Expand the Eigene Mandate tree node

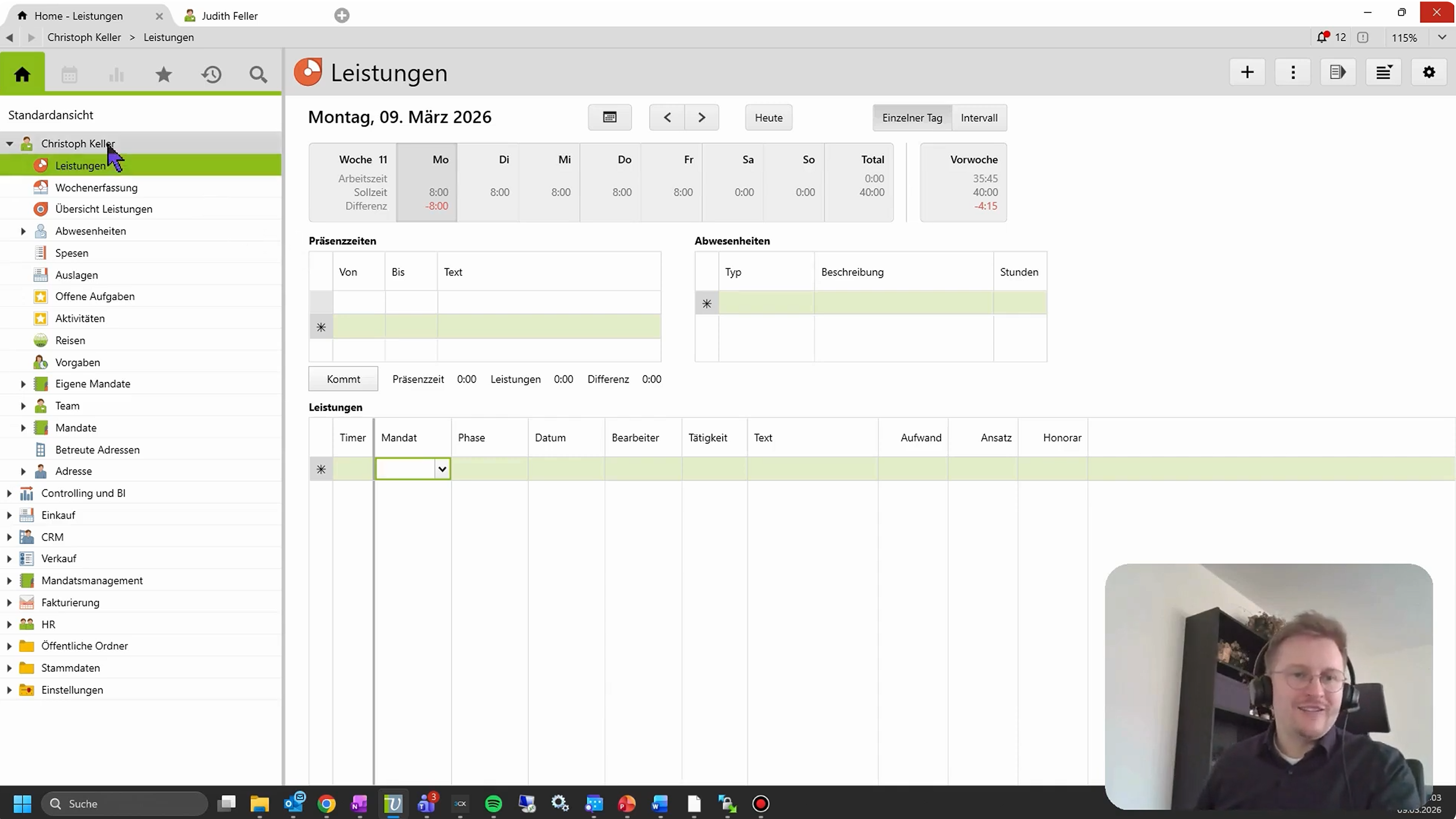[23, 384]
